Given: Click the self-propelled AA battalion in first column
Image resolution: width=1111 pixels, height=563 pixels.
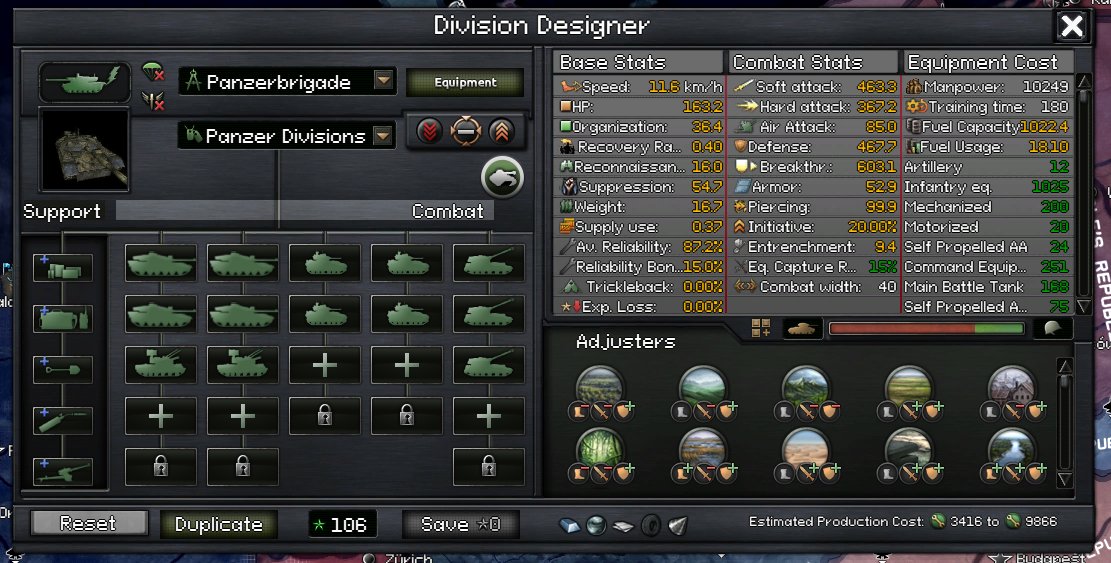Looking at the screenshot, I should (x=161, y=365).
